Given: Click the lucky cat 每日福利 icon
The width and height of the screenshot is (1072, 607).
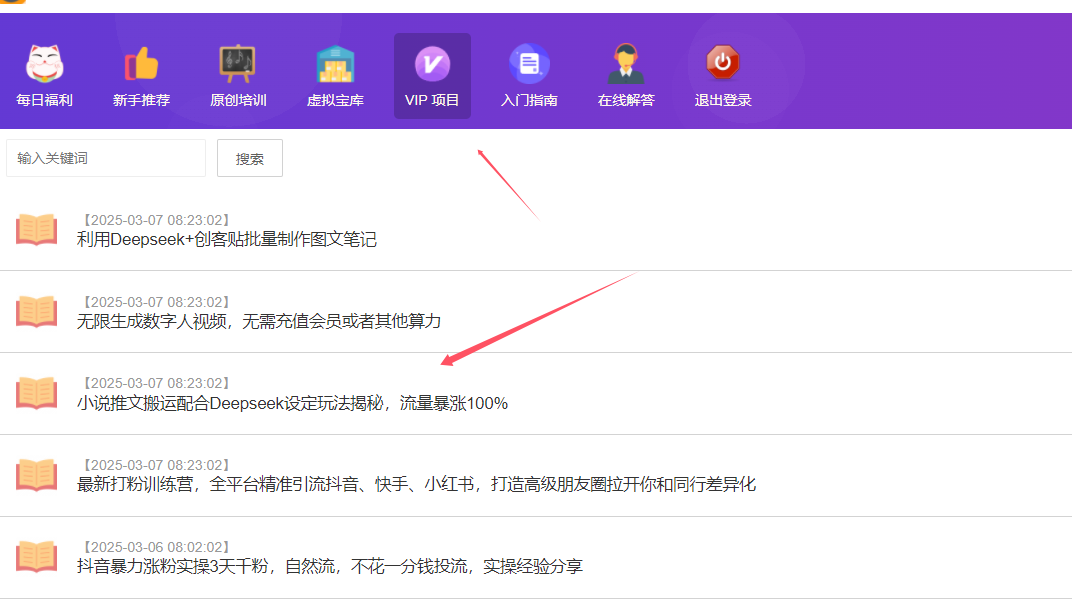Looking at the screenshot, I should [x=44, y=64].
